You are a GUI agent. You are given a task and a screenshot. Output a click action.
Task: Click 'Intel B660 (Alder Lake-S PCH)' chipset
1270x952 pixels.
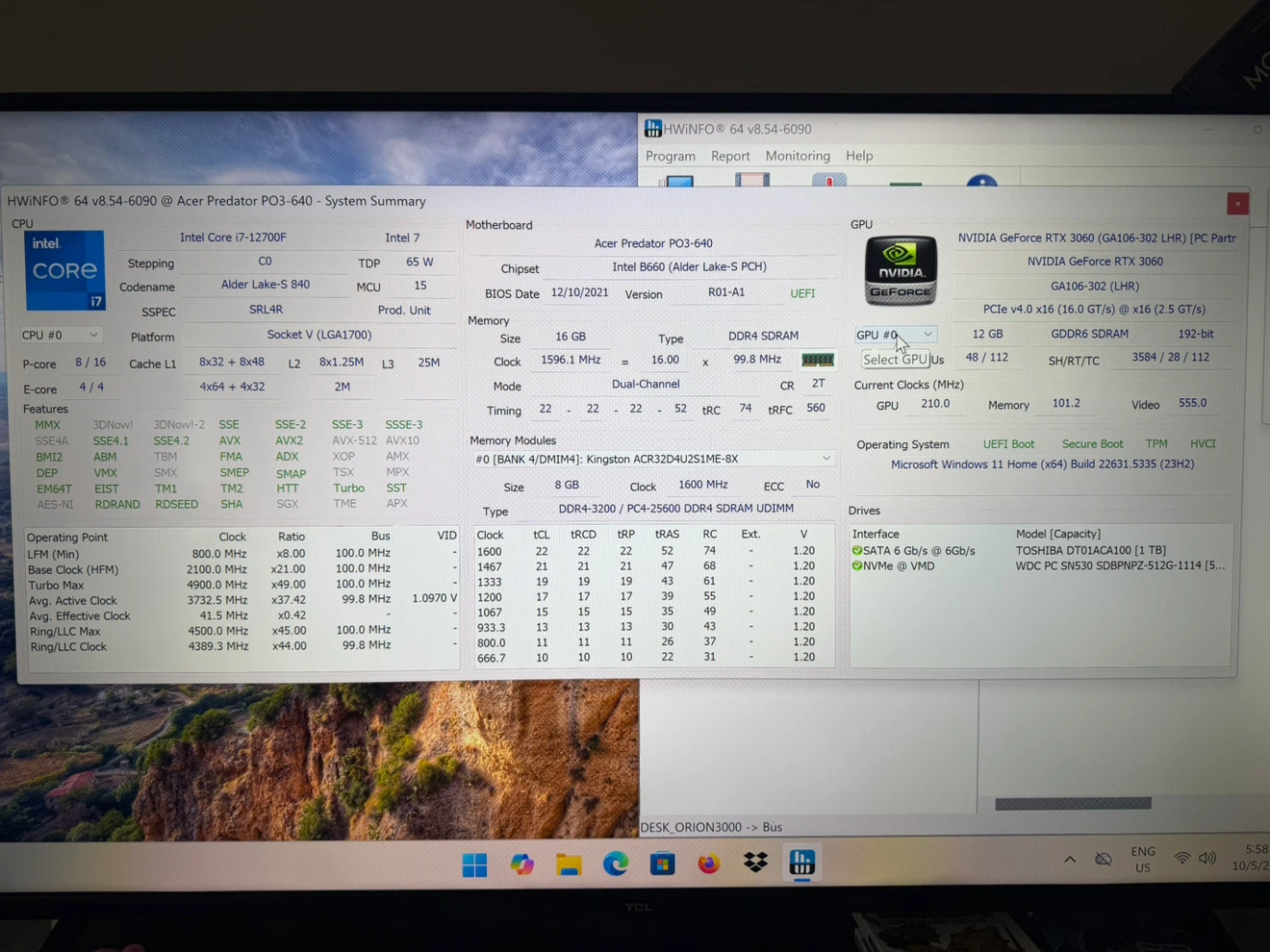pos(689,266)
